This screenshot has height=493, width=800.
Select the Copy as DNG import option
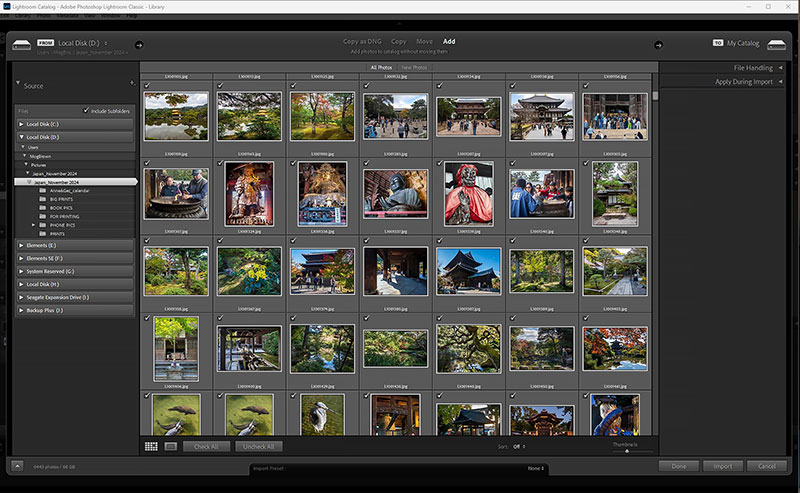click(364, 42)
